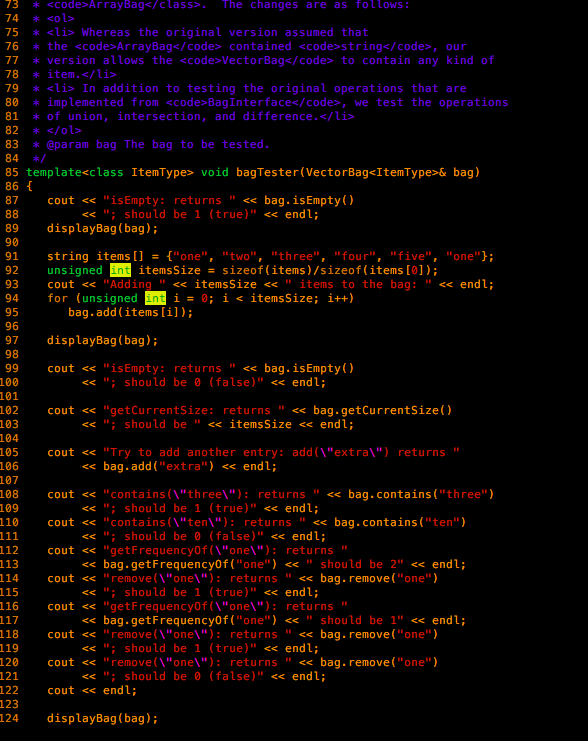Click 'displayBag(bag);' on line 124
Screen dimensions: 588x741
(103, 718)
